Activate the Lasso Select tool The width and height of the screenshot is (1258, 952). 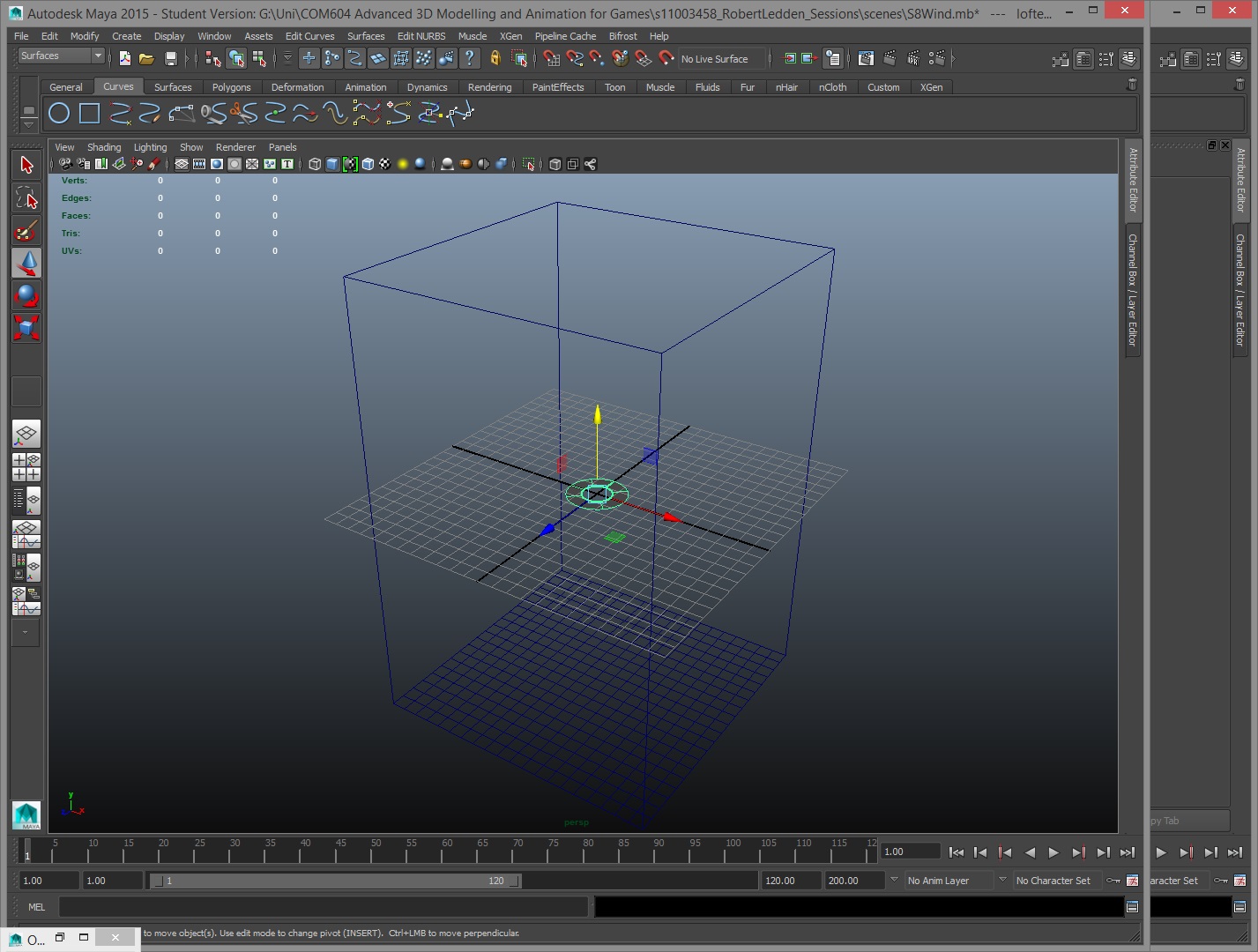26,197
